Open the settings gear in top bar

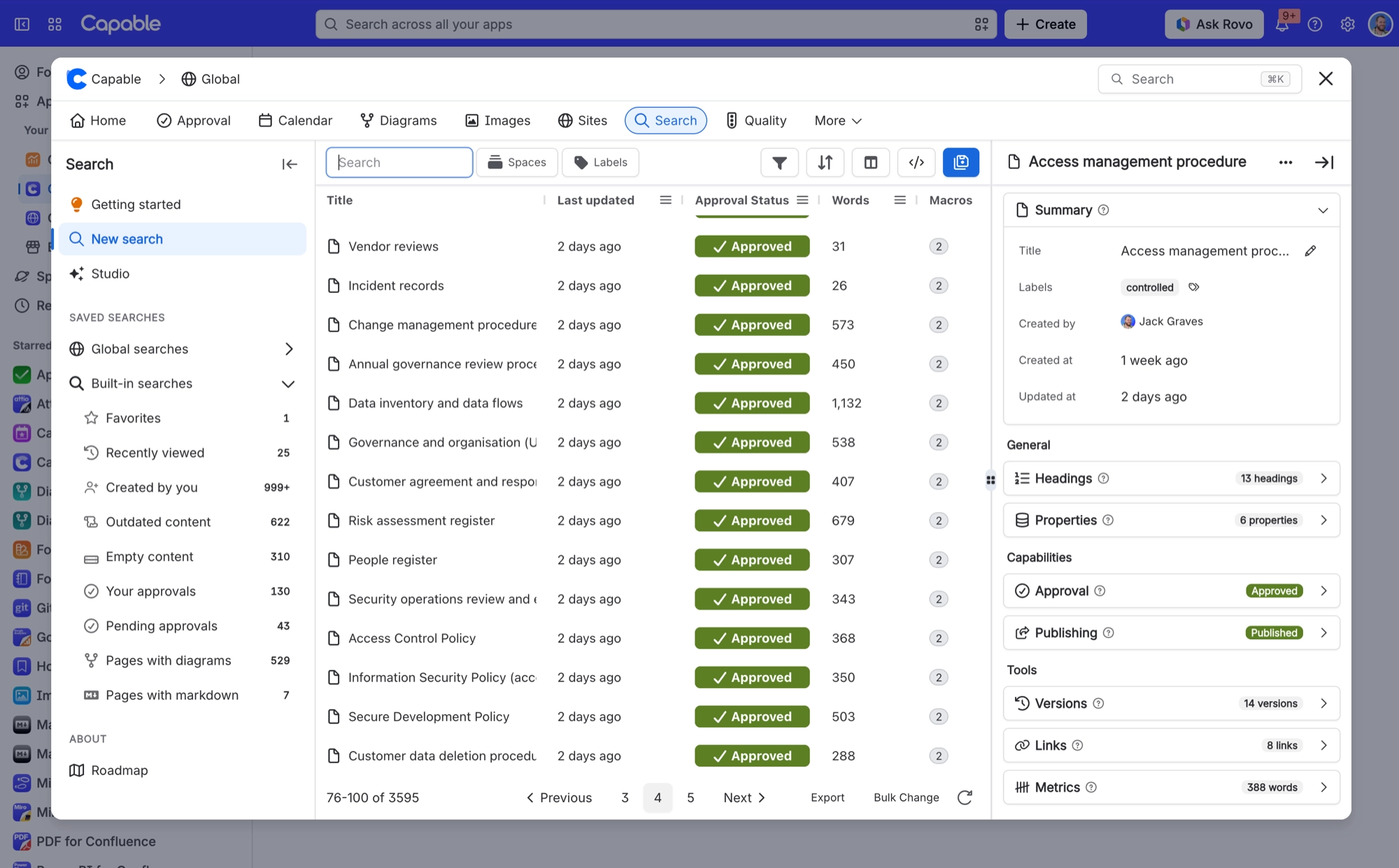pyautogui.click(x=1347, y=24)
